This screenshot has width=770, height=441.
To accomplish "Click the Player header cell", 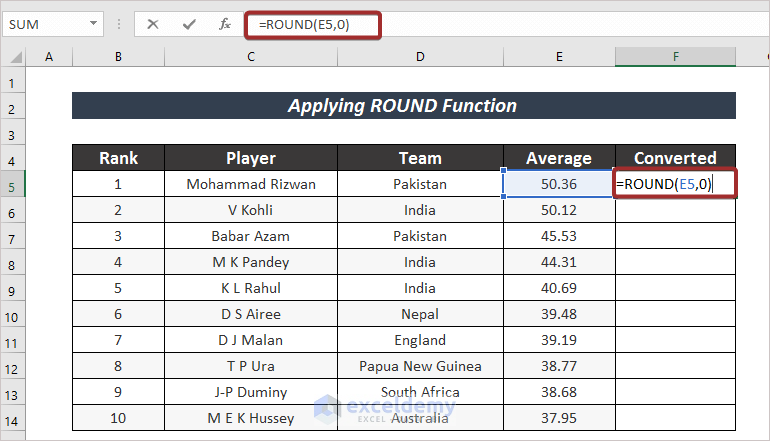I will click(250, 158).
